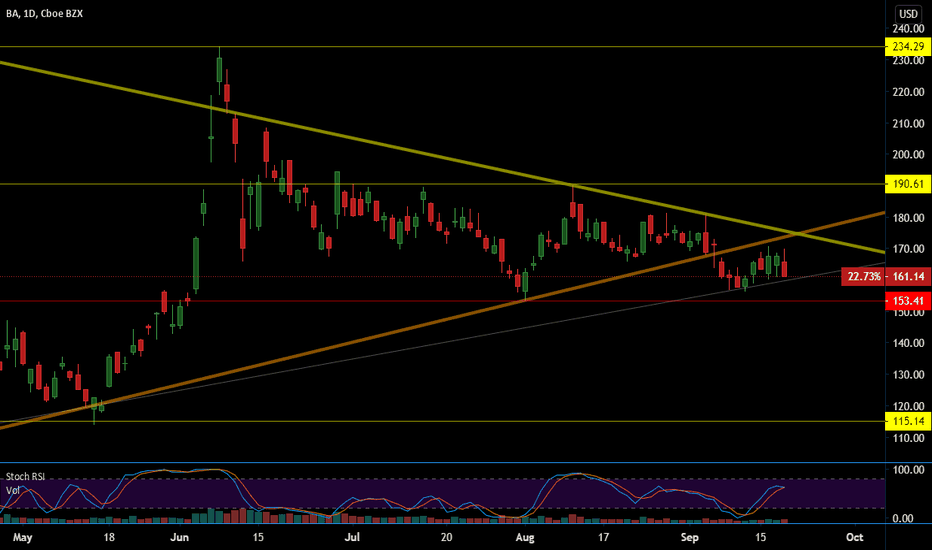Click the Vol indicator label

pyautogui.click(x=12, y=491)
